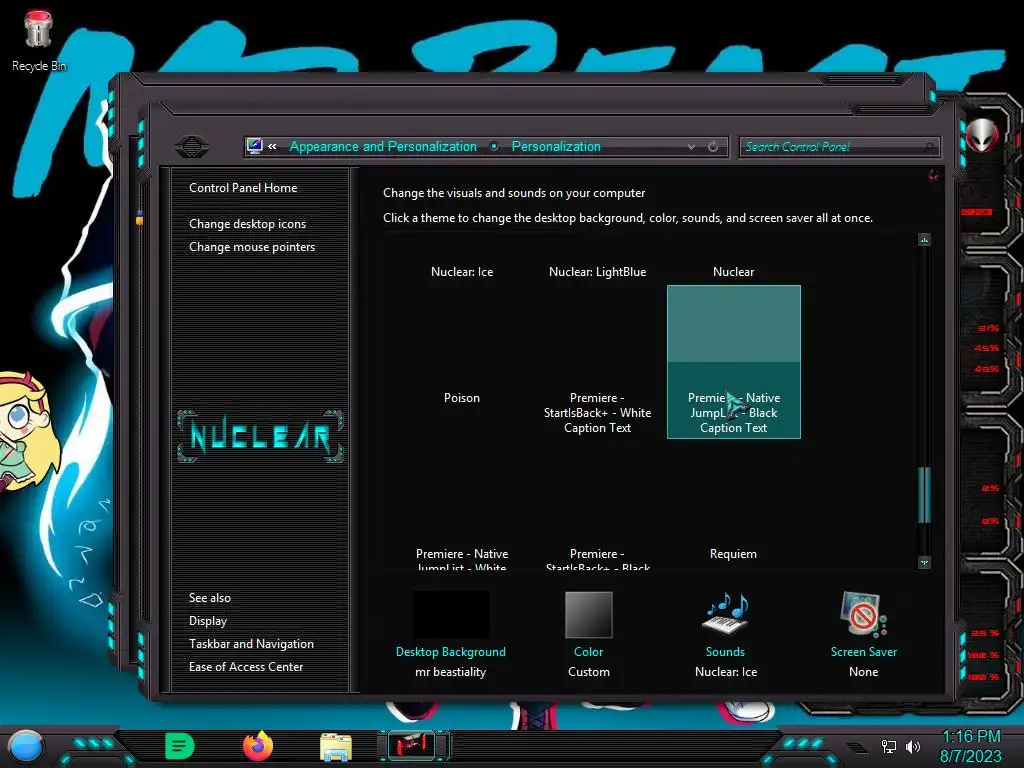Click the theme list scroll up arrow

pos(924,240)
